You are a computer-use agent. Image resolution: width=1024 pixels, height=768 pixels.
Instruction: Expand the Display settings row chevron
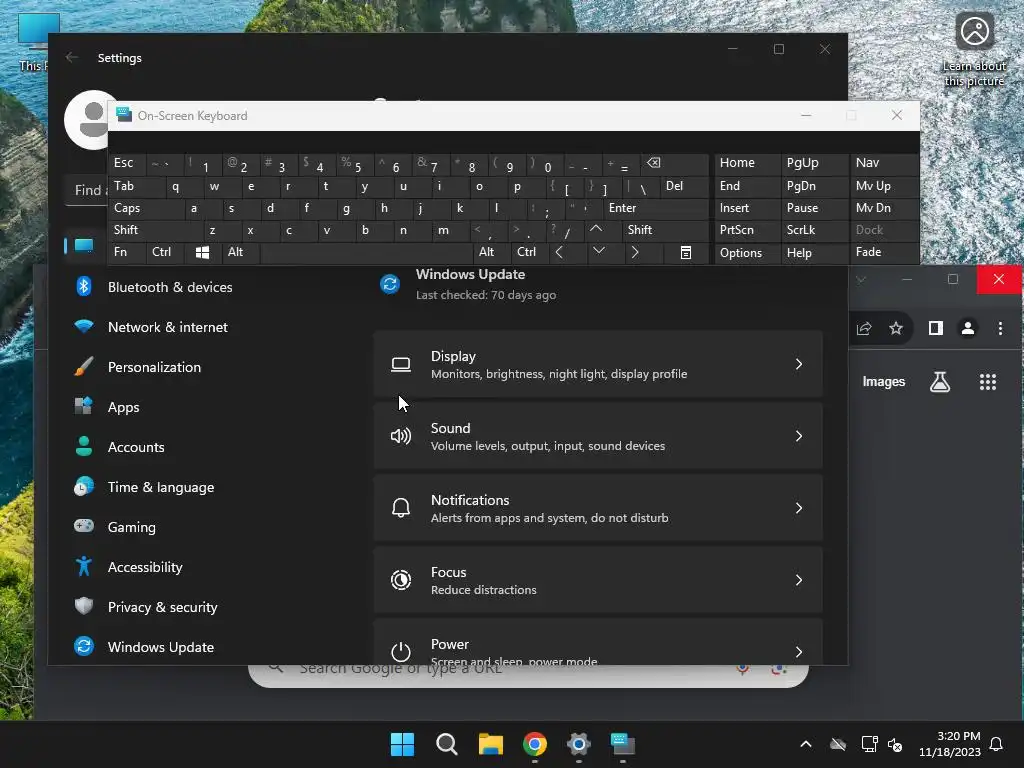point(799,364)
